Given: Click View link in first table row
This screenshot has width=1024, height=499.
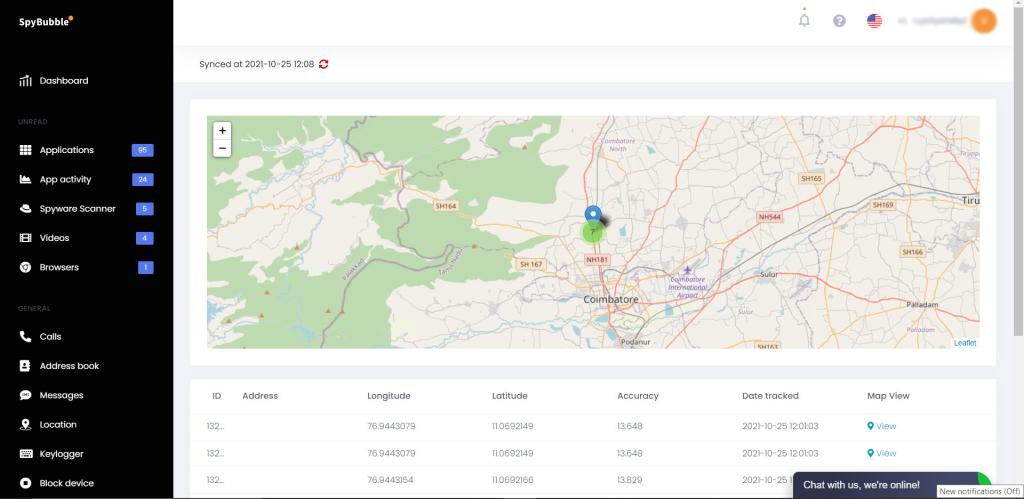Looking at the screenshot, I should click(x=882, y=426).
